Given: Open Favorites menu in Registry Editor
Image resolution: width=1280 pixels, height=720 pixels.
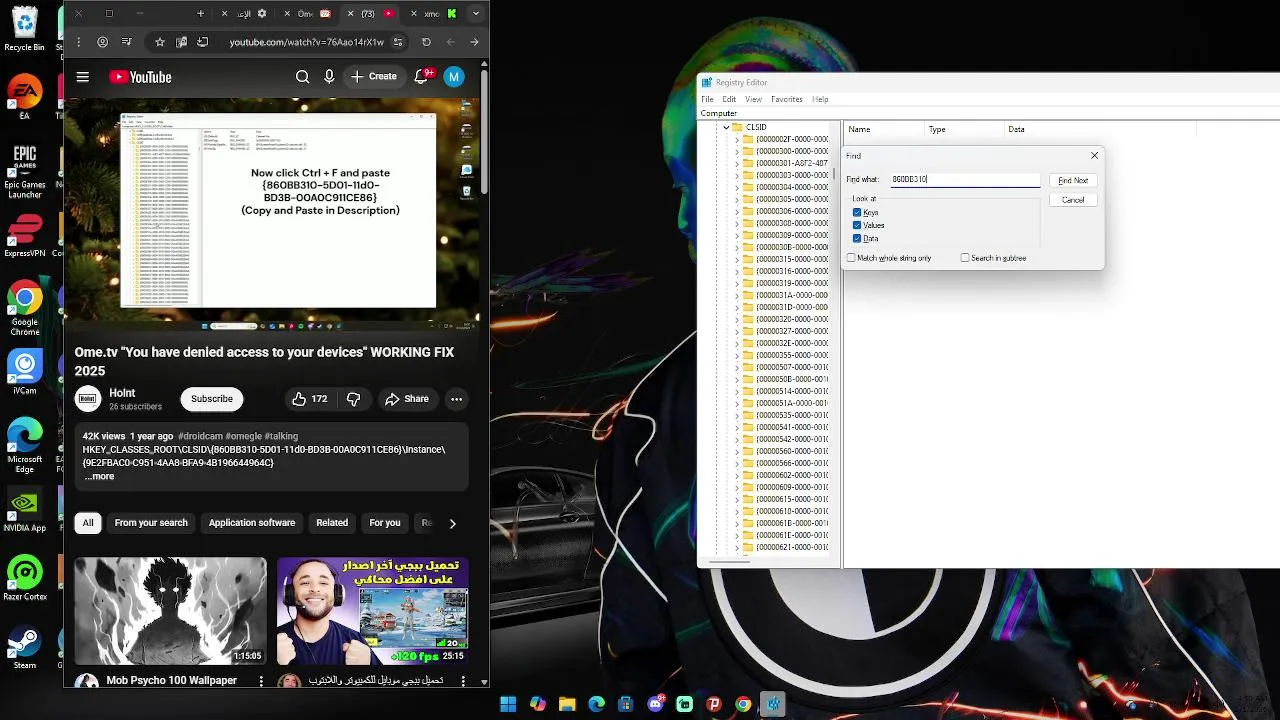Looking at the screenshot, I should pyautogui.click(x=786, y=99).
